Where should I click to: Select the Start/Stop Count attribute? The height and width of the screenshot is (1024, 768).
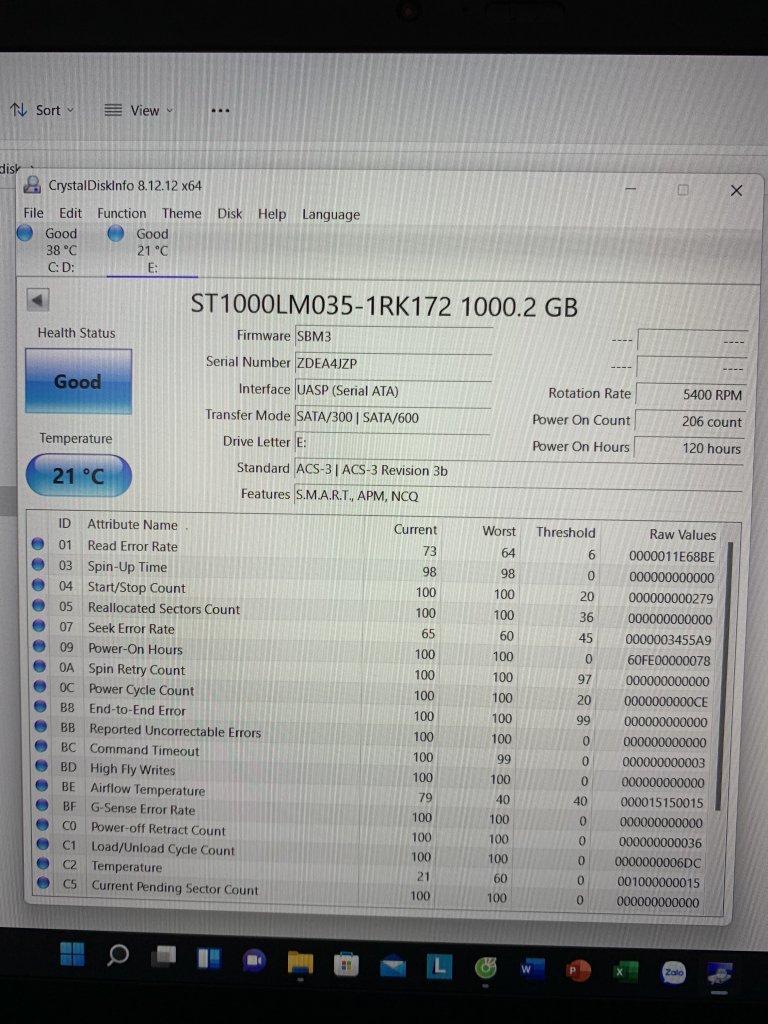point(136,588)
